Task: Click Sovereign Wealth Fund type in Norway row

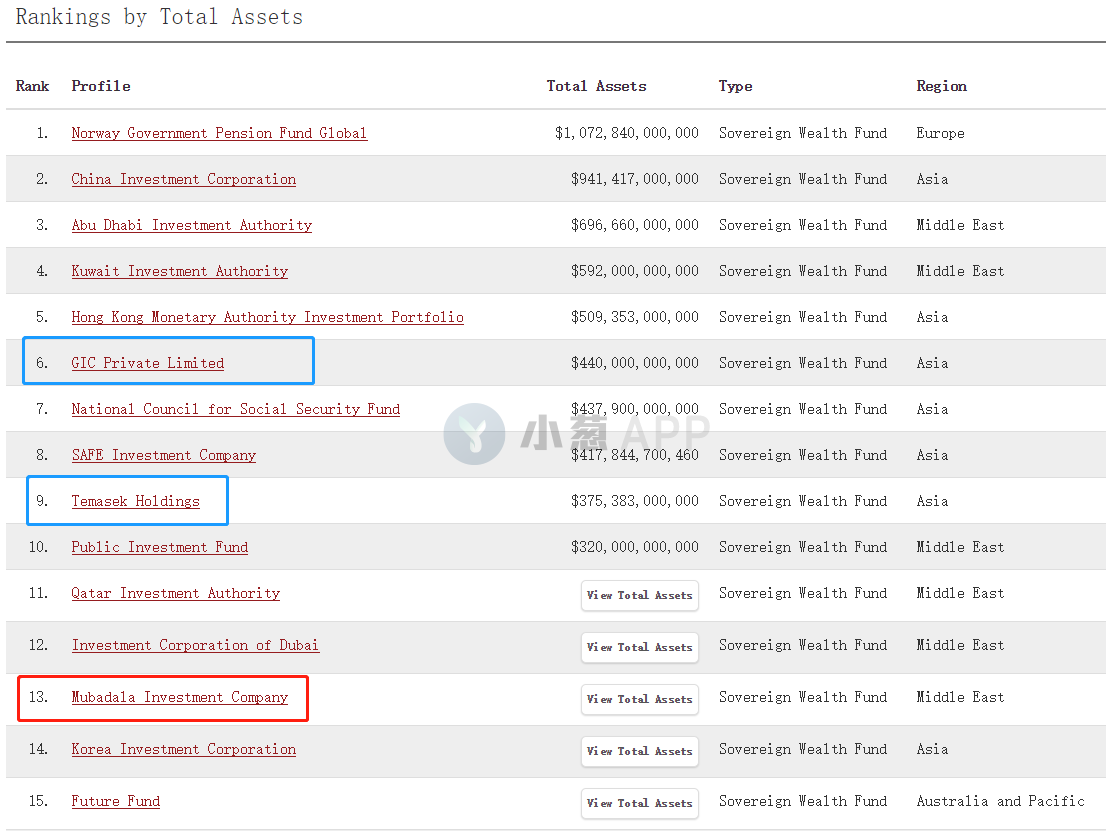Action: click(x=803, y=133)
